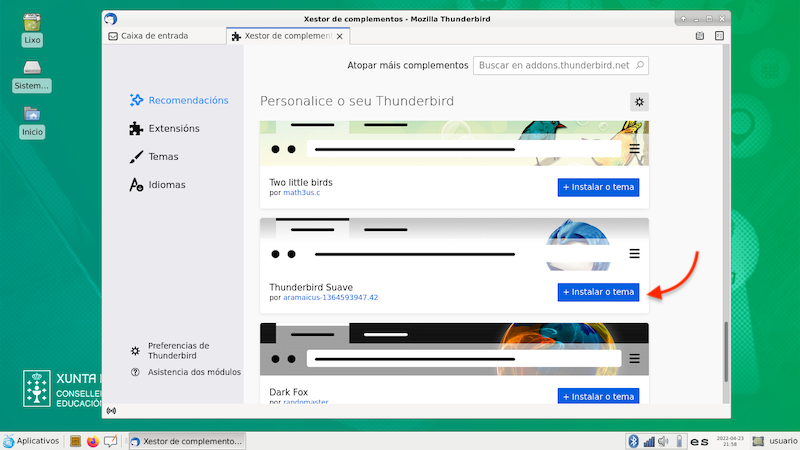
Task: Open the Idiomas category
Action: pyautogui.click(x=157, y=185)
